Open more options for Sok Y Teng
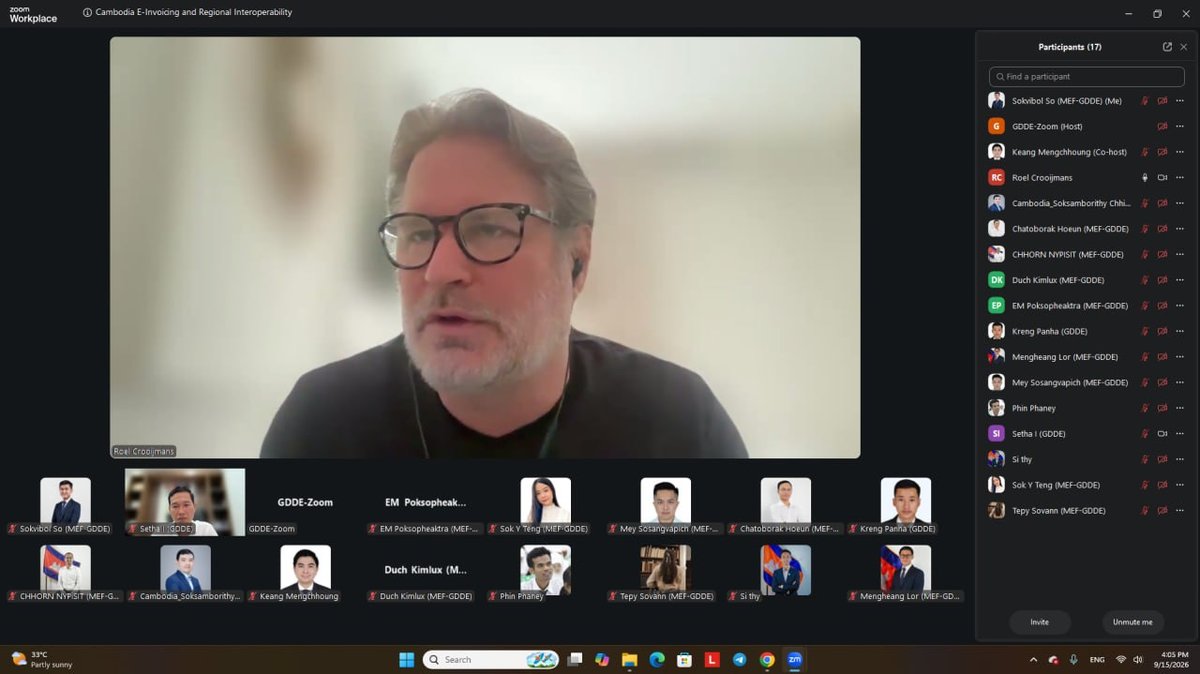The height and width of the screenshot is (674, 1200). coord(1179,485)
